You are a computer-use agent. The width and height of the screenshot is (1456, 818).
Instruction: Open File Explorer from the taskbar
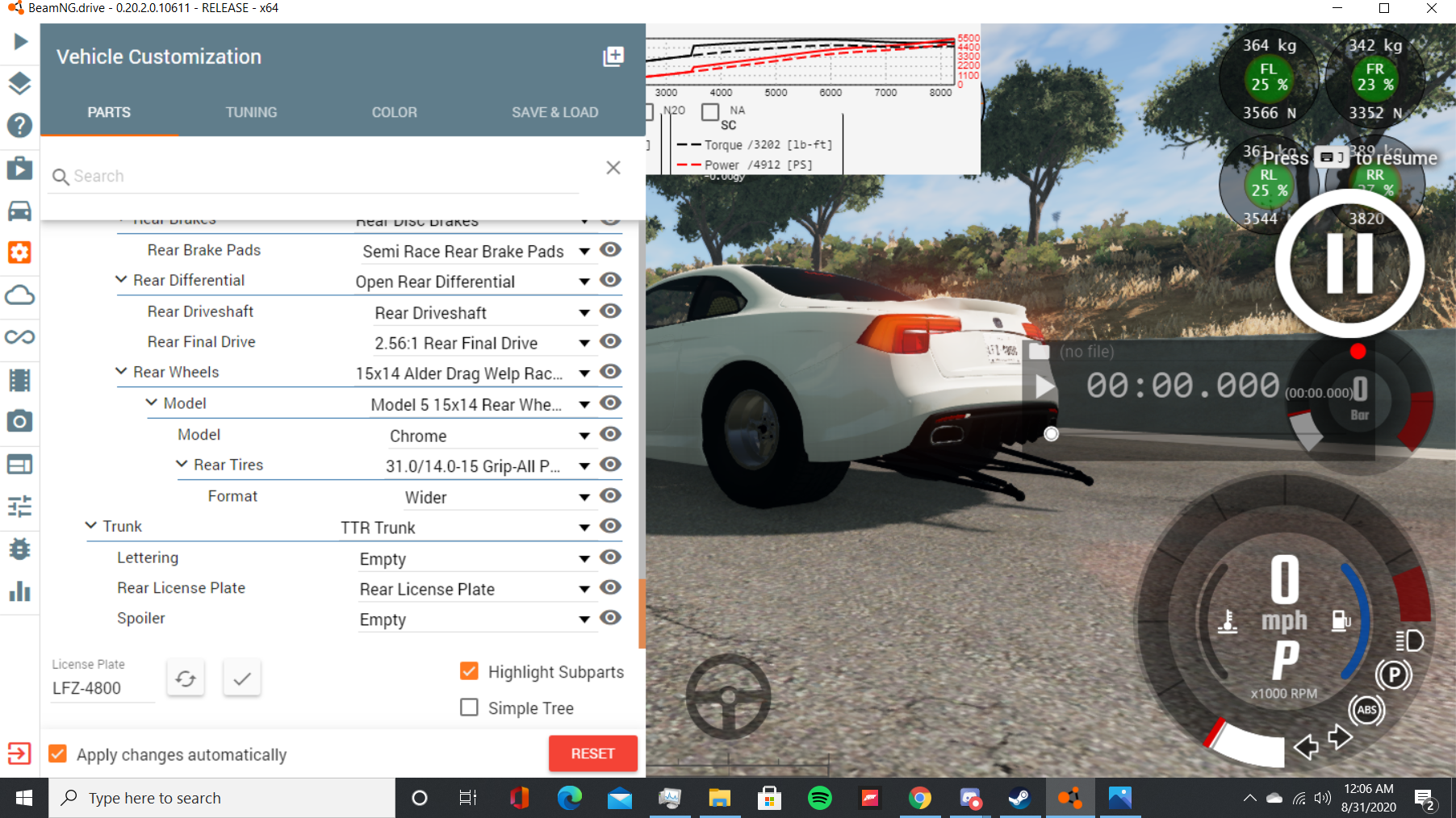[719, 798]
